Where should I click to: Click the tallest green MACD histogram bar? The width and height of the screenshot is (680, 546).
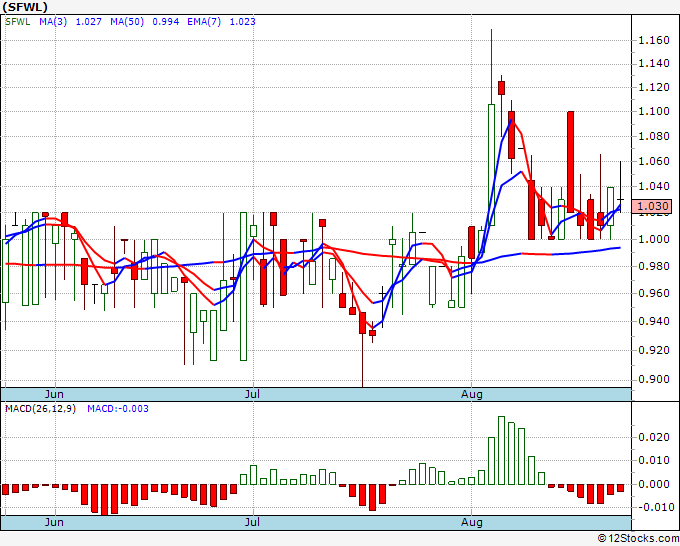tap(501, 451)
